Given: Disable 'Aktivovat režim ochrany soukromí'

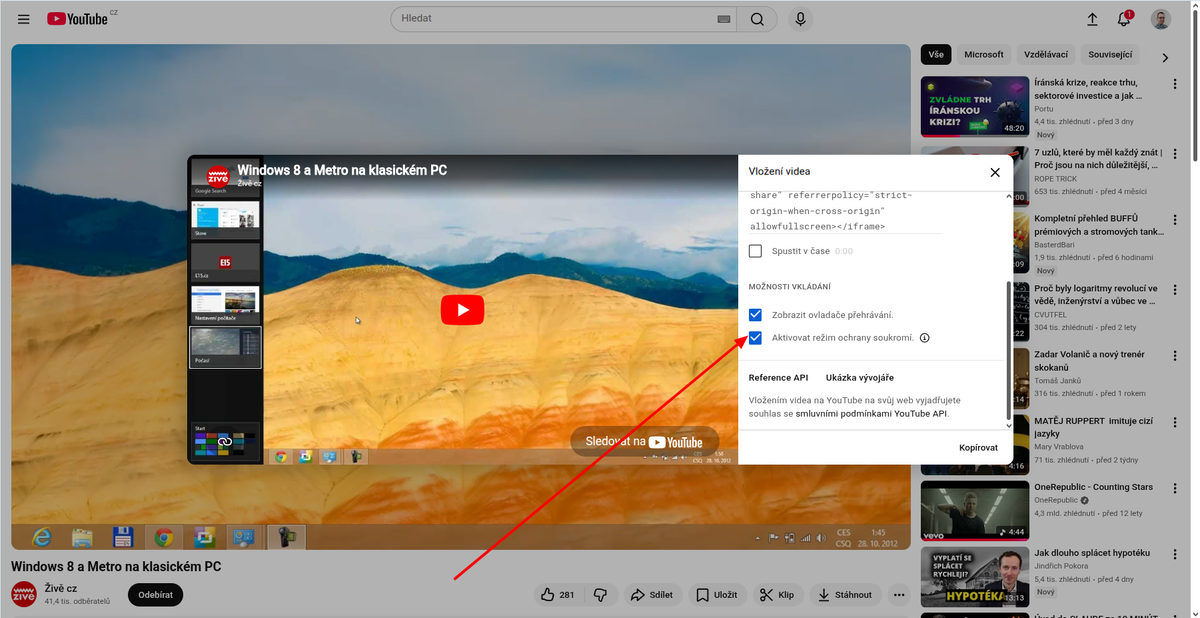Looking at the screenshot, I should pyautogui.click(x=755, y=338).
